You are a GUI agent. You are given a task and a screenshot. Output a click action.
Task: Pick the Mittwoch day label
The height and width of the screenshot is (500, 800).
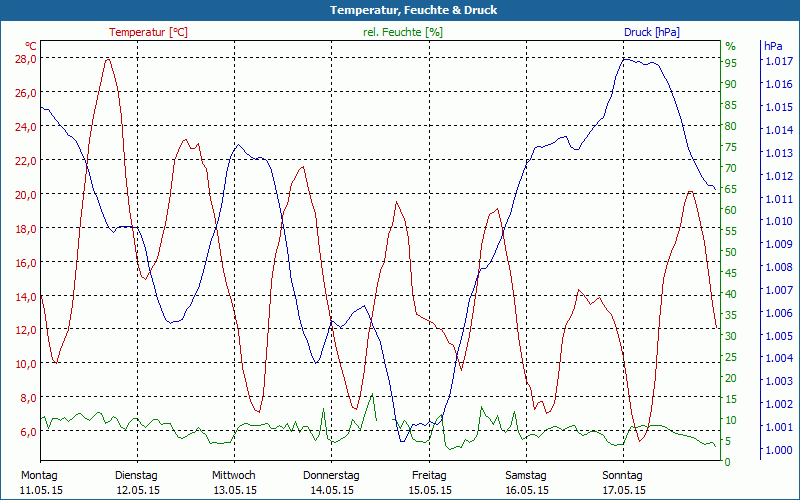(234, 475)
